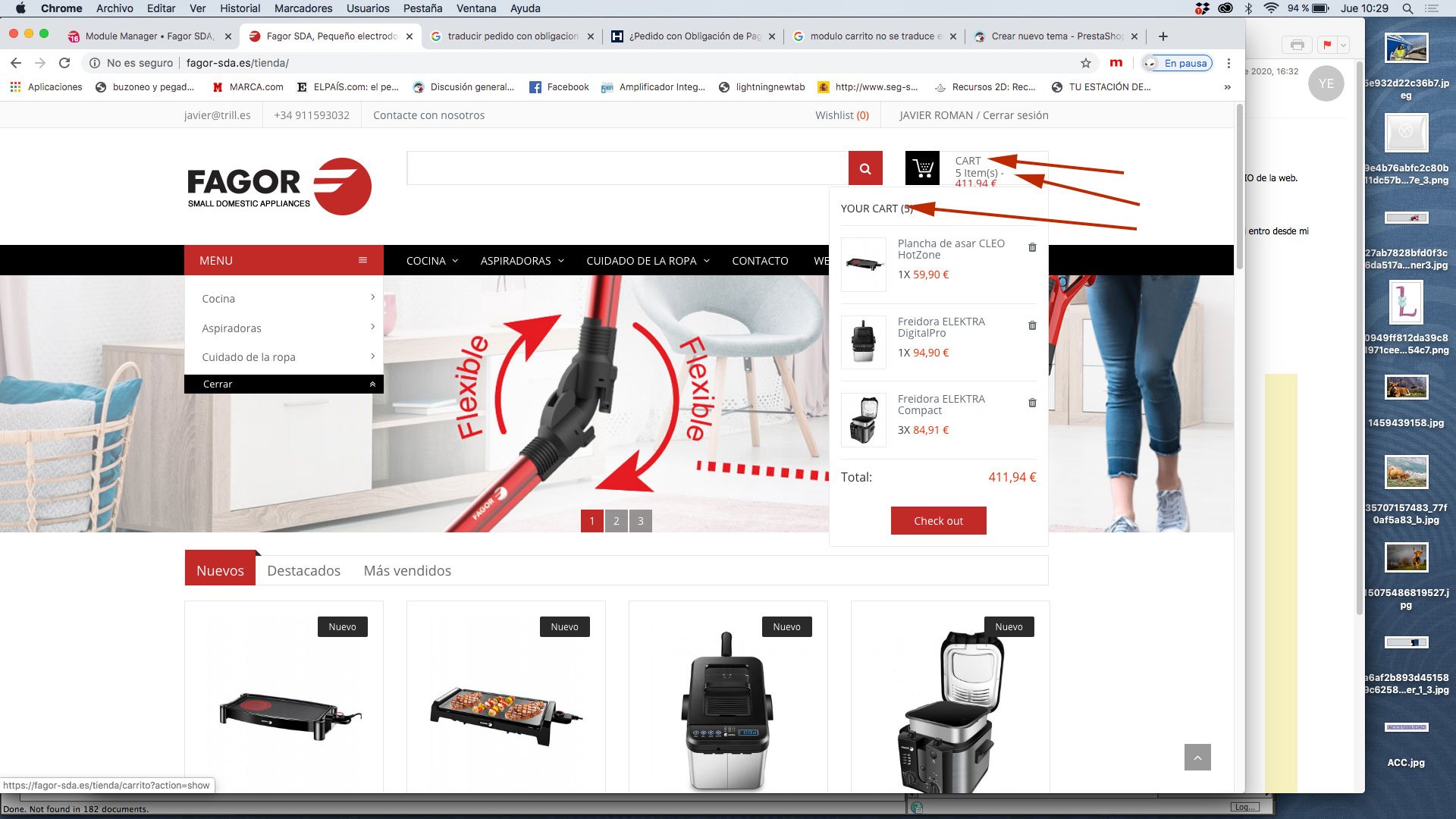The height and width of the screenshot is (819, 1456).
Task: Click the product search input field
Action: pyautogui.click(x=627, y=168)
